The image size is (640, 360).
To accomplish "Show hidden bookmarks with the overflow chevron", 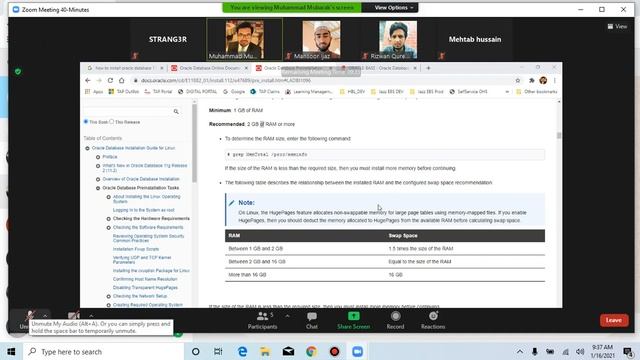I will 507,92.
